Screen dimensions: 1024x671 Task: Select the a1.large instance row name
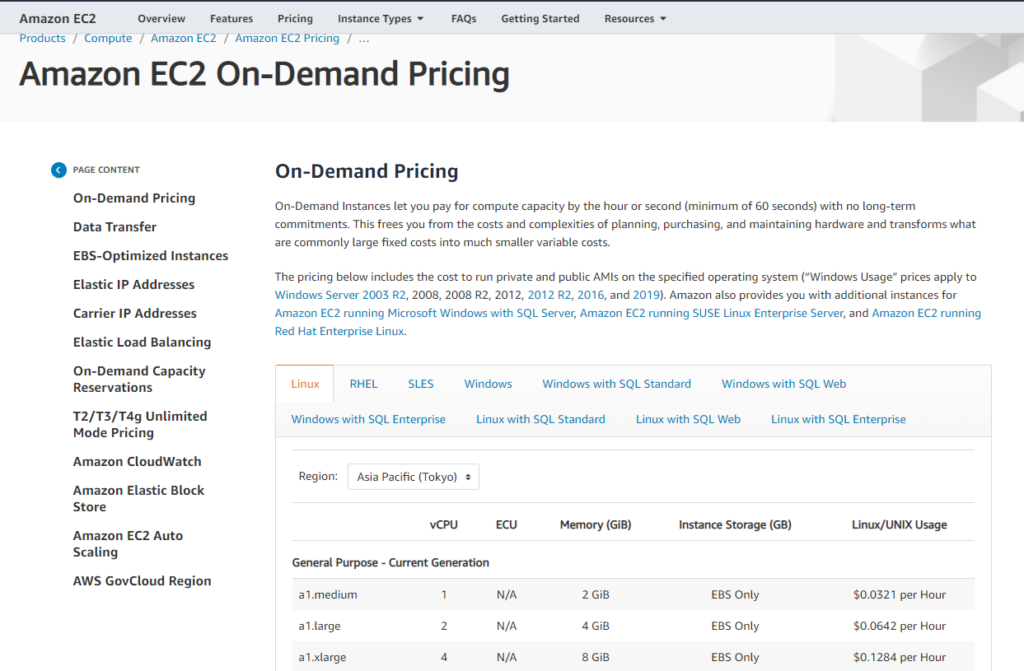click(319, 626)
